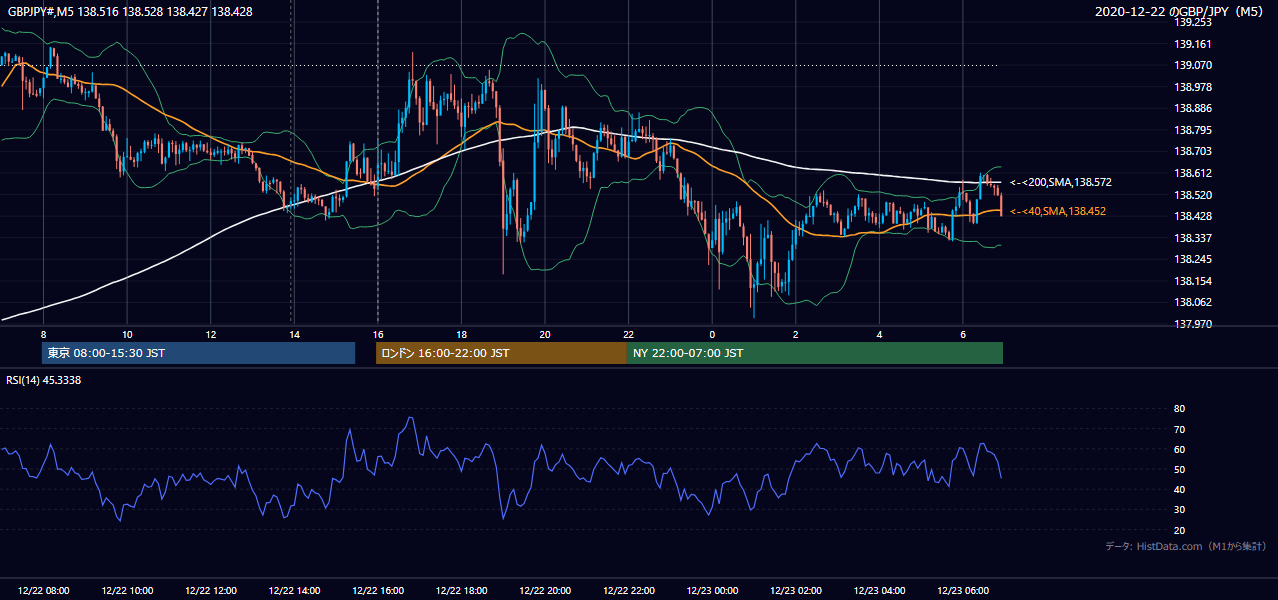This screenshot has height=600, width=1278.
Task: Click the 138.520 price axis label
Action: tap(1193, 195)
